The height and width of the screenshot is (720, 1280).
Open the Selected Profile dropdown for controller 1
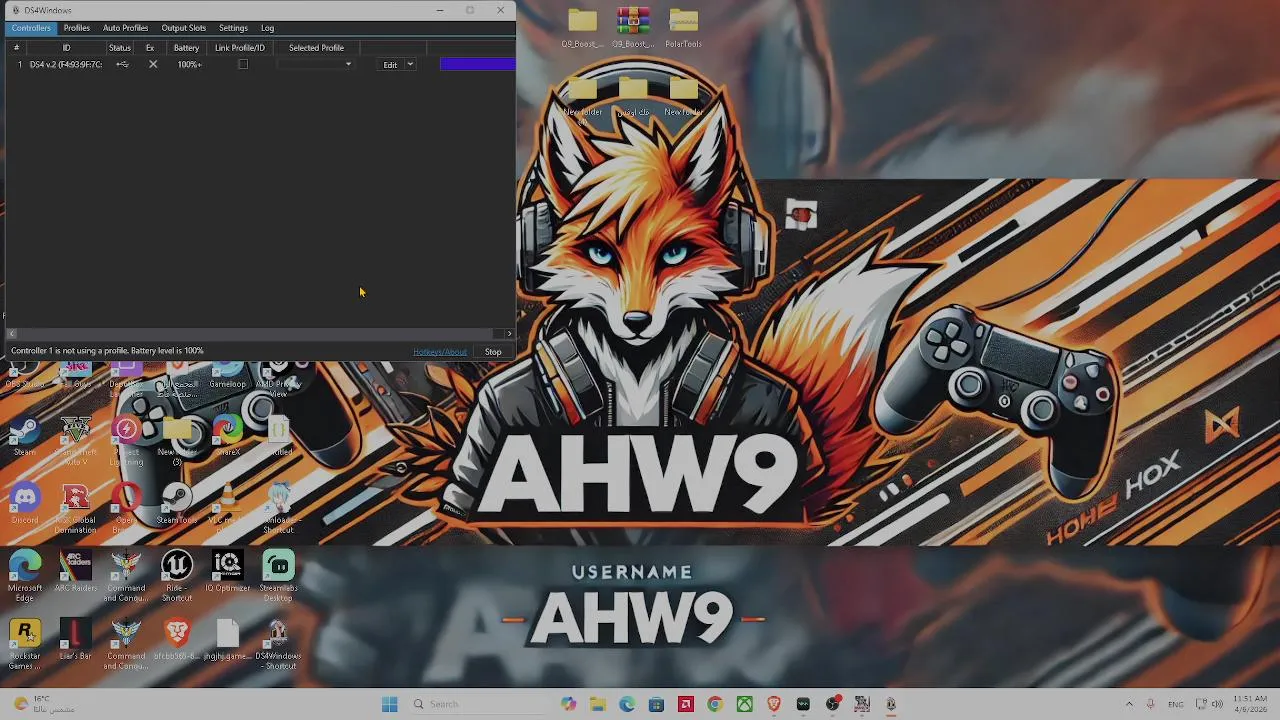(316, 64)
